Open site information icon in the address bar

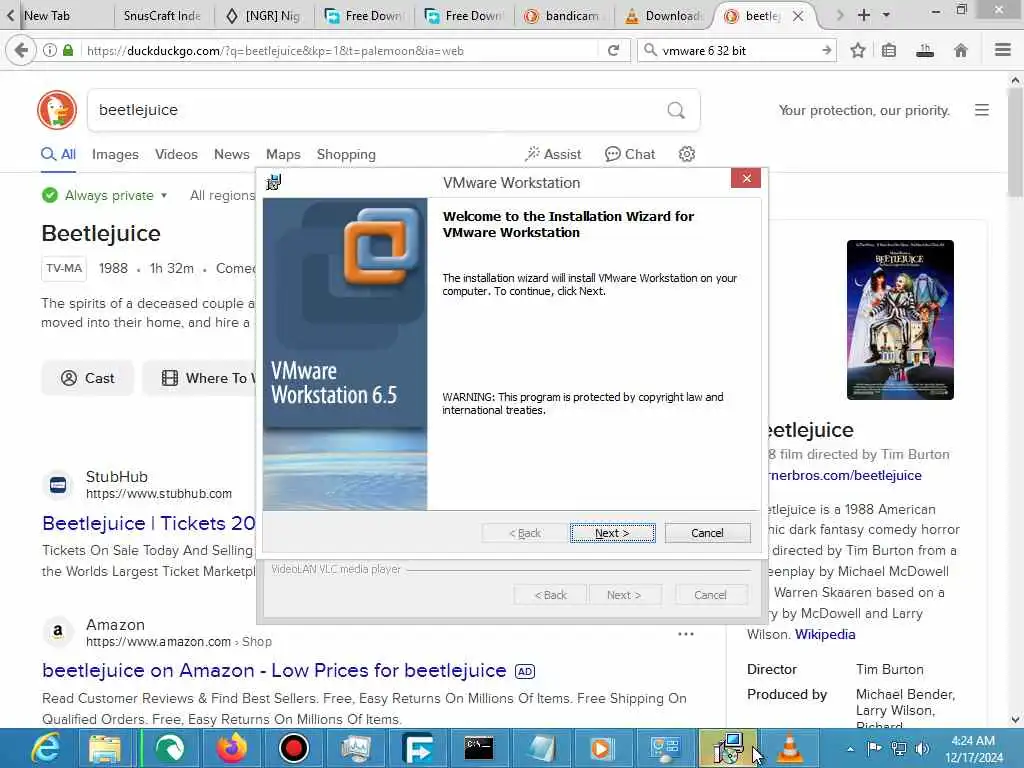[x=50, y=50]
